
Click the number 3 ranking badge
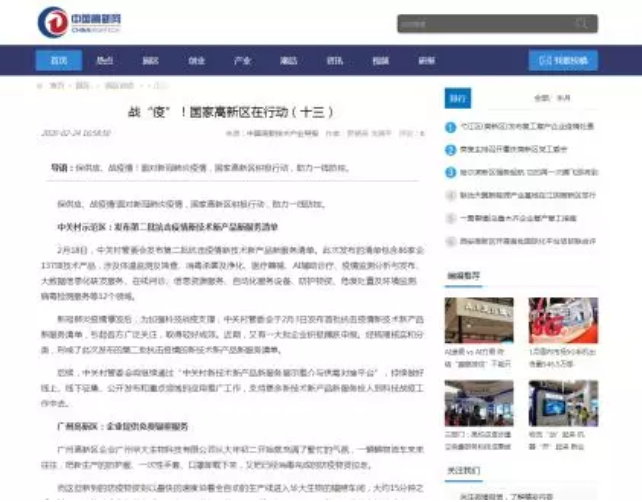(451, 171)
